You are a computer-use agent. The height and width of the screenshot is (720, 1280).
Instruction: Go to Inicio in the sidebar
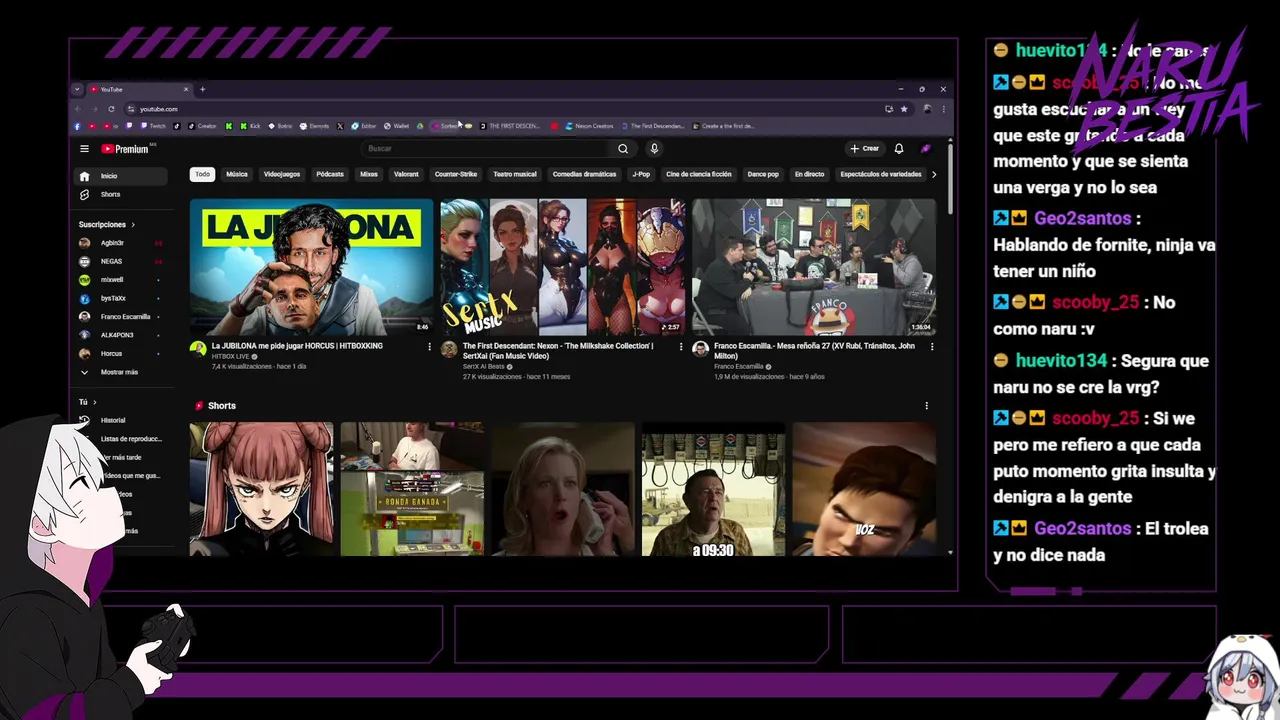(123, 176)
